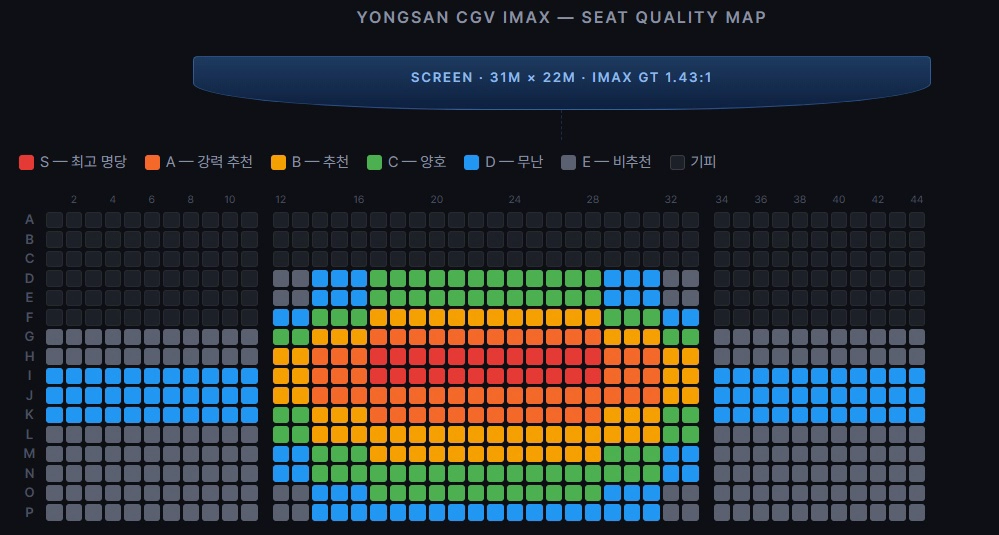Choose gray seat P4 in left block
The image size is (999, 535).
pyautogui.click(x=113, y=513)
